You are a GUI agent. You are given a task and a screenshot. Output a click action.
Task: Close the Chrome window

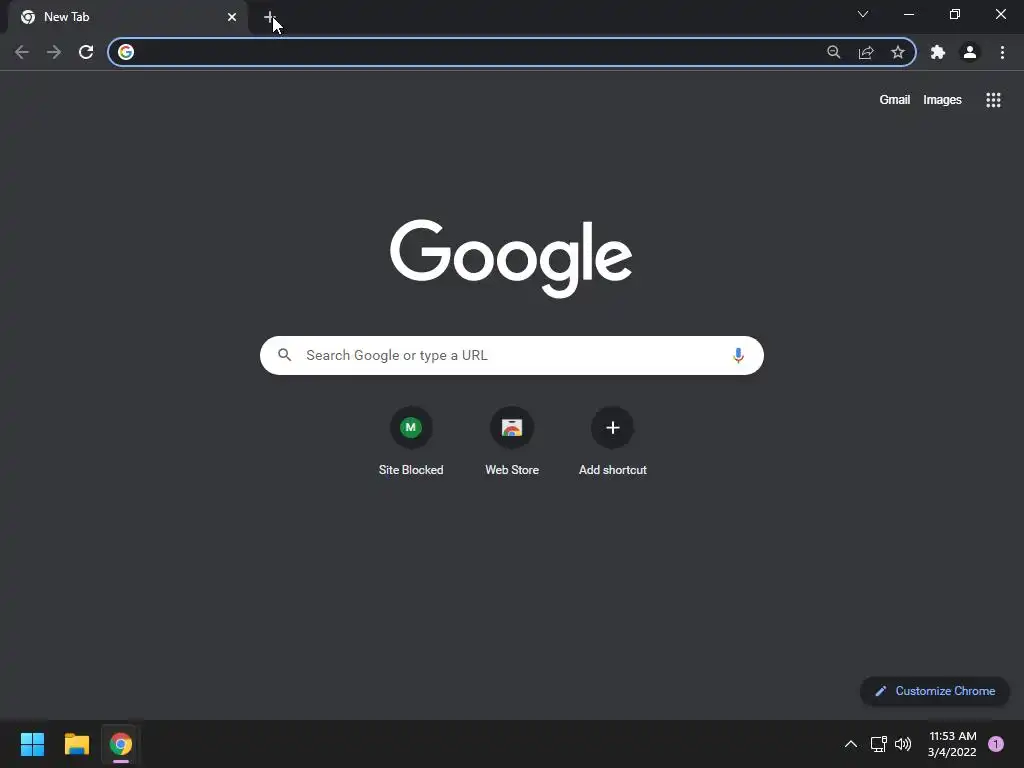pos(1000,14)
